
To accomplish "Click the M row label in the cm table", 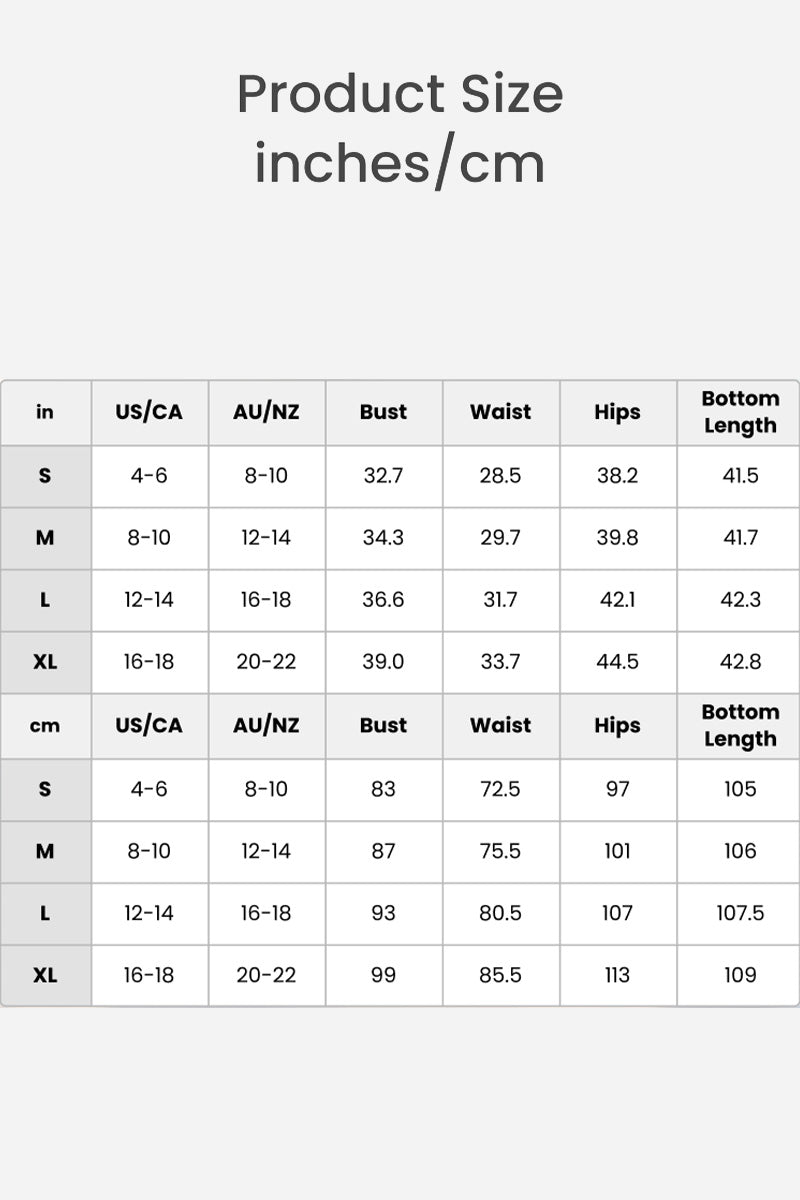I will click(x=45, y=851).
